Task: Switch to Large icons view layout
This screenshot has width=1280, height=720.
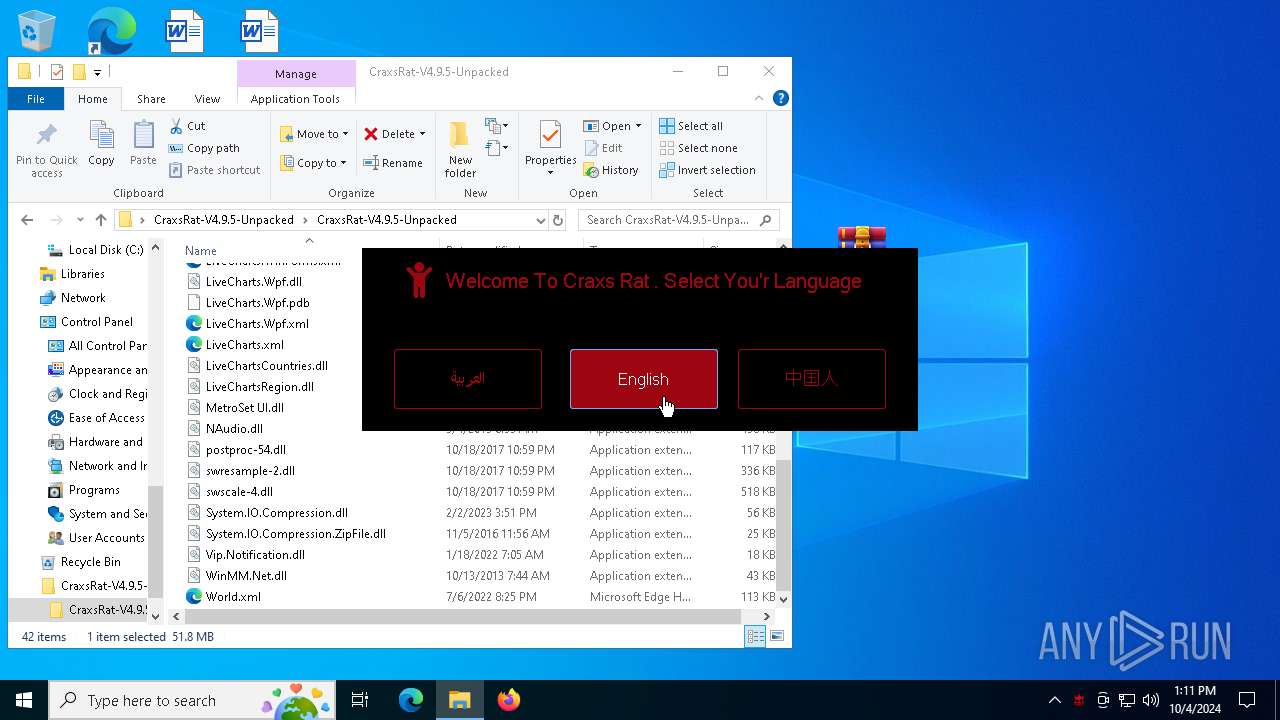Action: pos(776,636)
